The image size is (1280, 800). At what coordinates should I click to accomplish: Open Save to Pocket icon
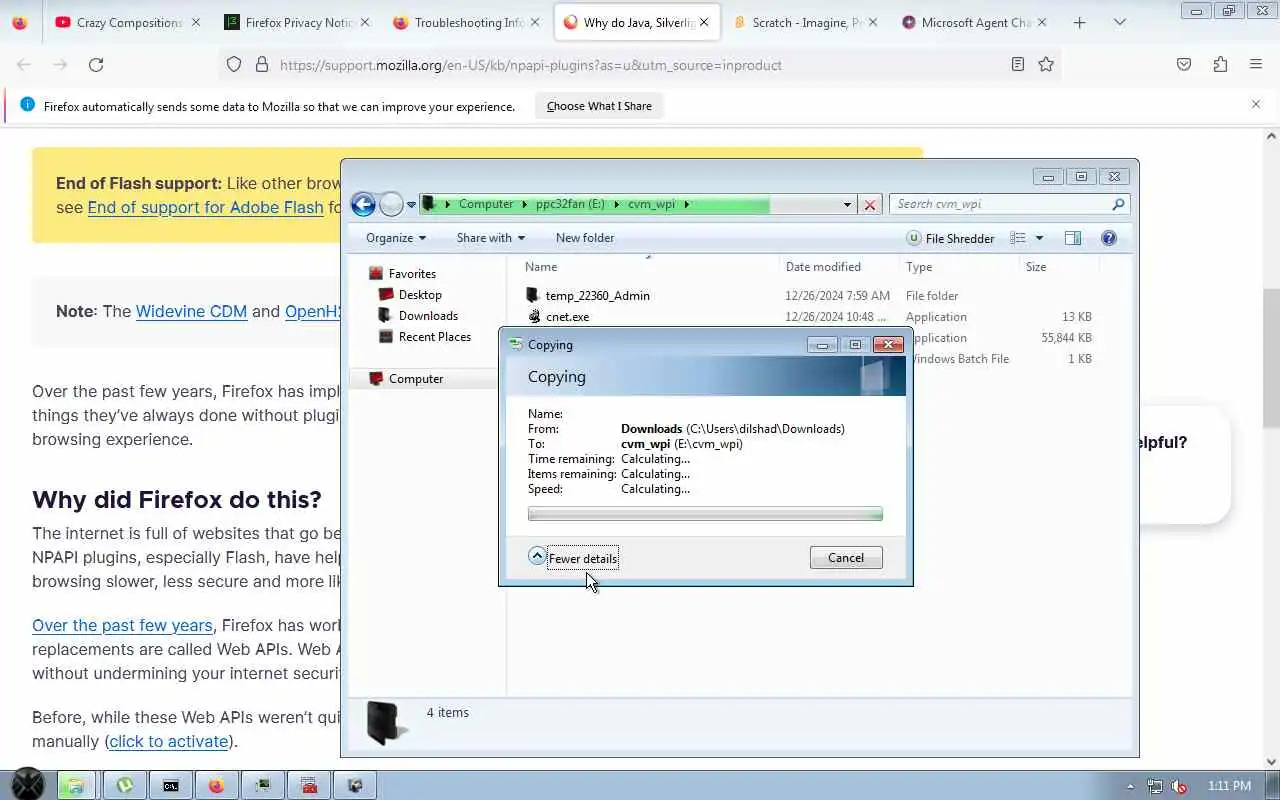1184,64
